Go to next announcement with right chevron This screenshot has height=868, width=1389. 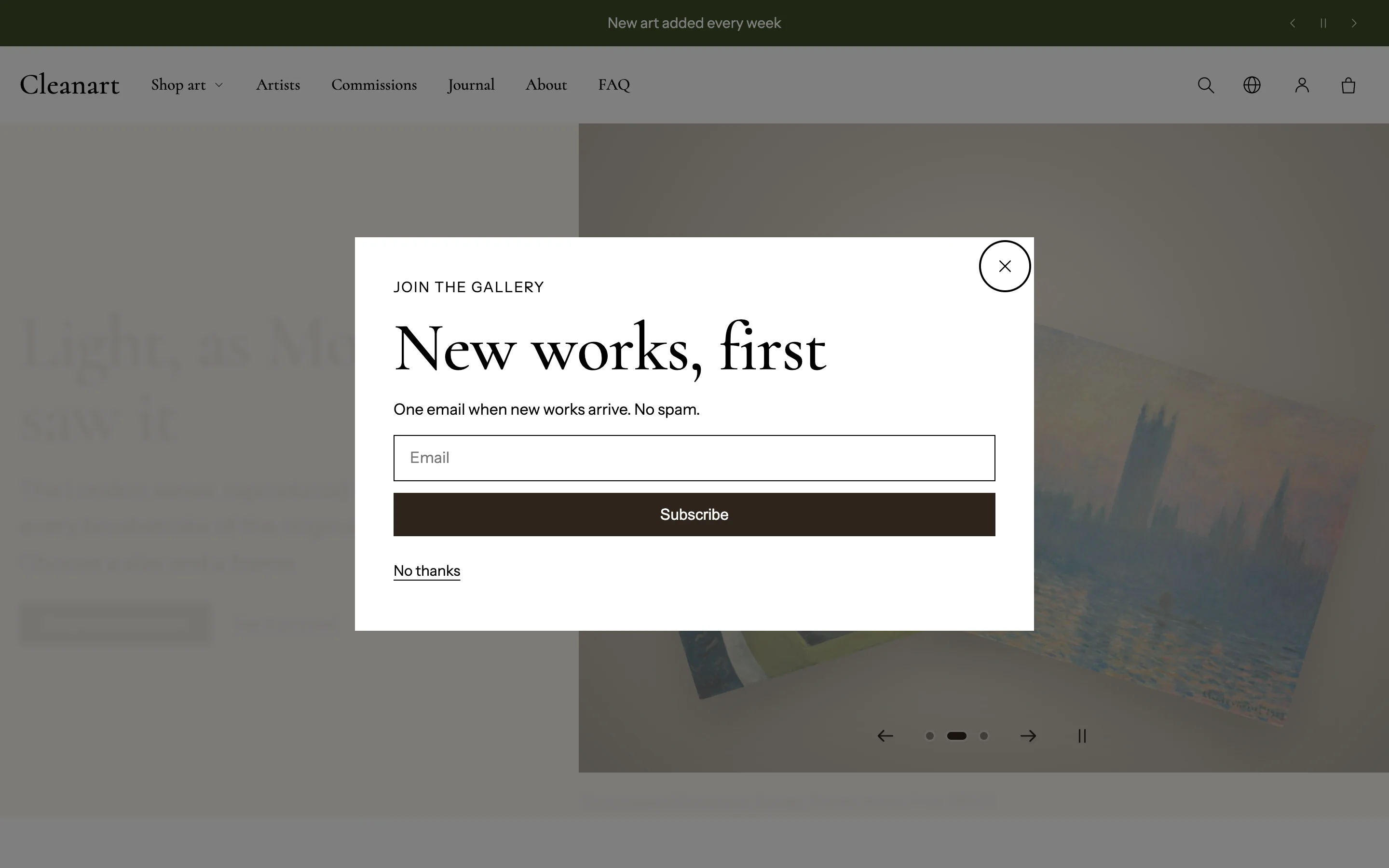click(x=1354, y=23)
